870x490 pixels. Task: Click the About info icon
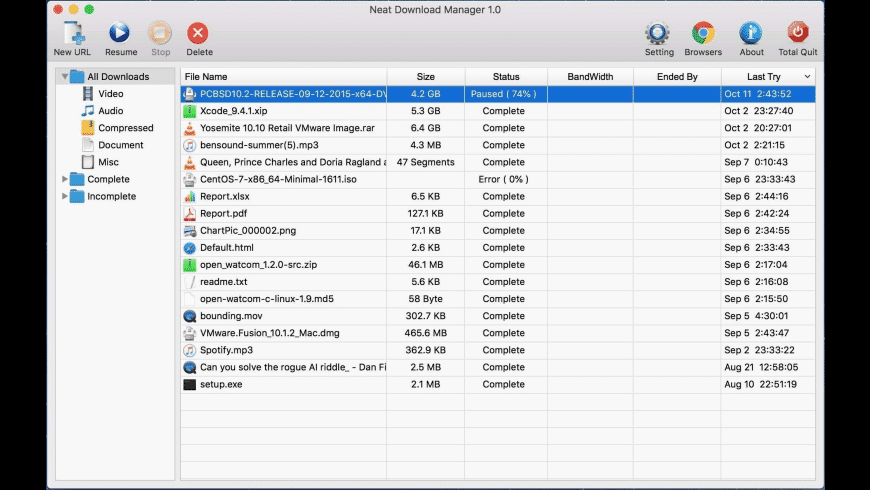tap(750, 34)
